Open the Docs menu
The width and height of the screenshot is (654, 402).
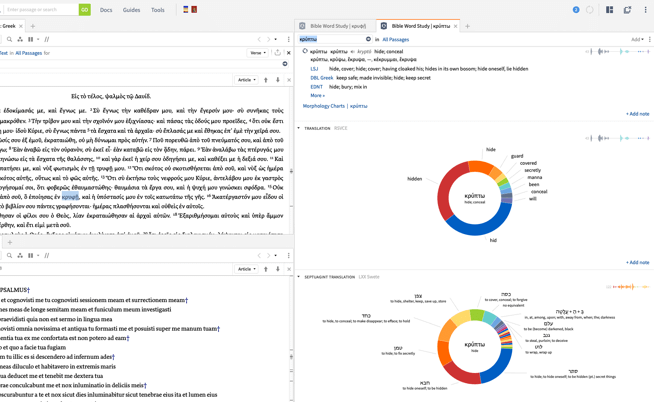pyautogui.click(x=106, y=10)
